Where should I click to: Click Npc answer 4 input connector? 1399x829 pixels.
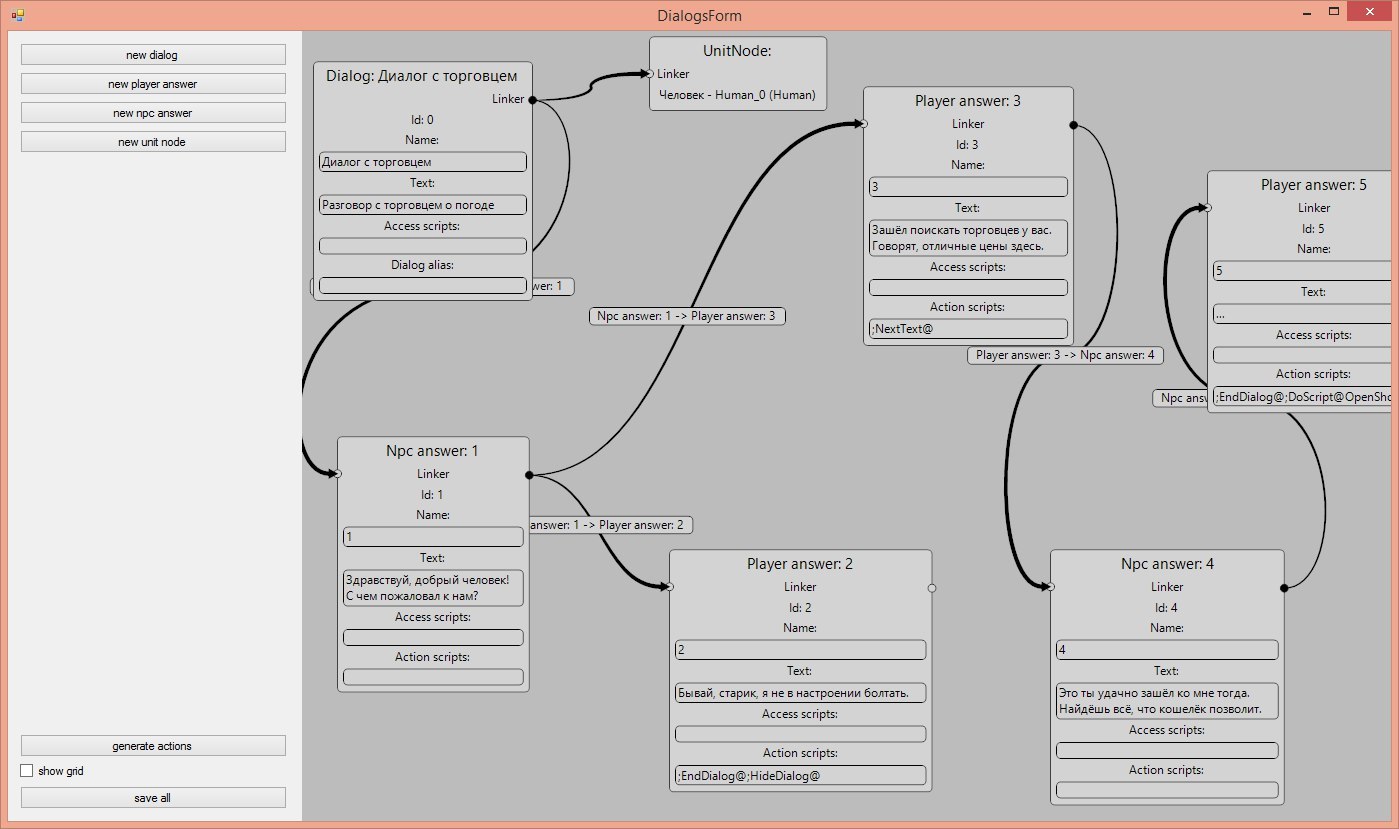coord(1051,587)
